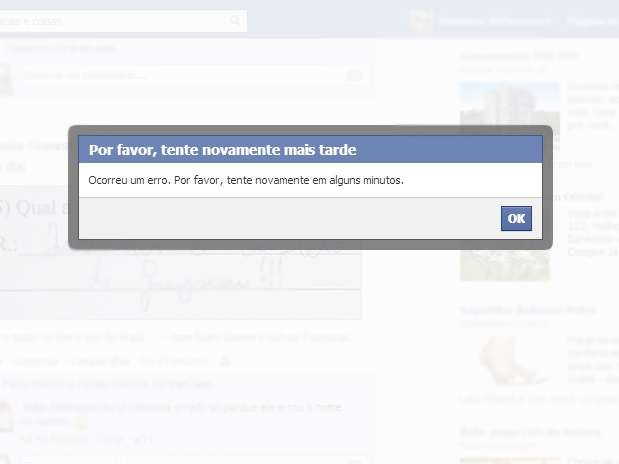Click the emoji icon in the comment text

(x=81, y=423)
